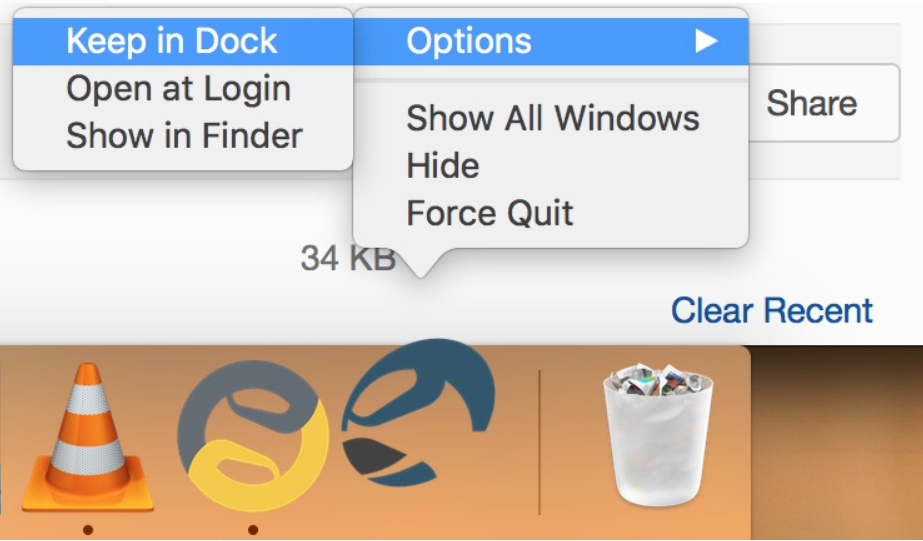This screenshot has width=923, height=541.
Task: Click running dot under yellow swirl icon
Action: pyautogui.click(x=253, y=530)
